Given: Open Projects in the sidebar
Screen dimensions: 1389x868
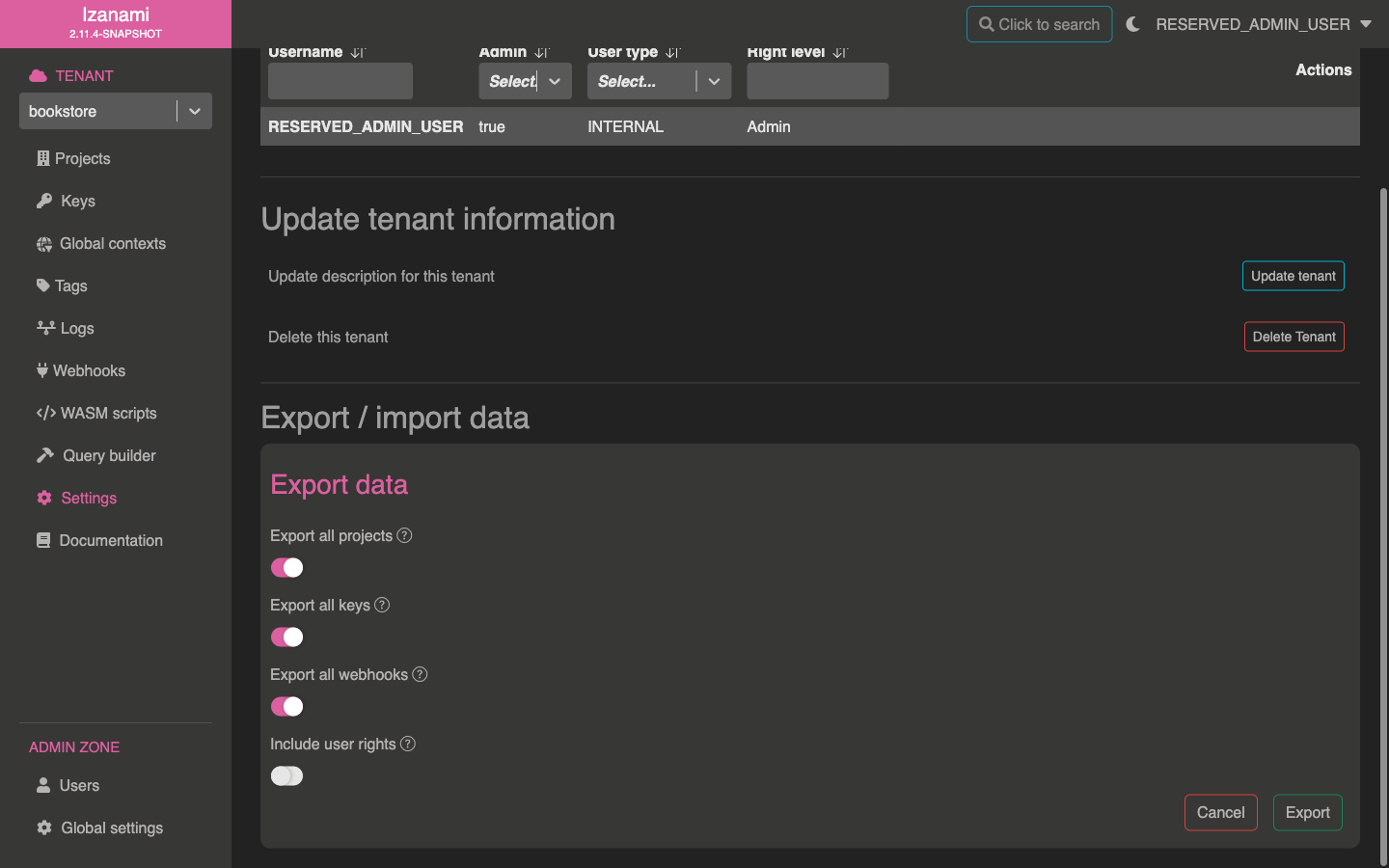Looking at the screenshot, I should 82,158.
